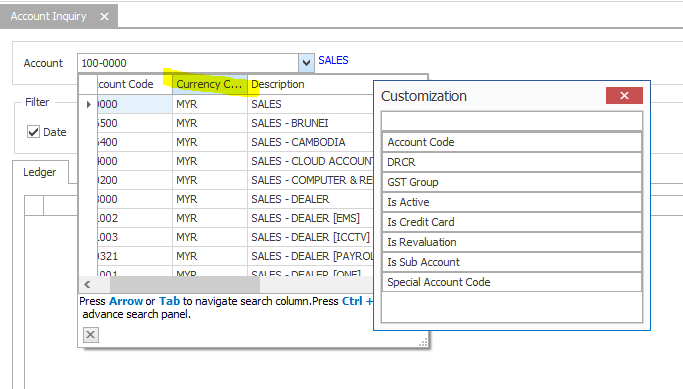
Task: Close the Account Inquiry tab
Action: 104,17
